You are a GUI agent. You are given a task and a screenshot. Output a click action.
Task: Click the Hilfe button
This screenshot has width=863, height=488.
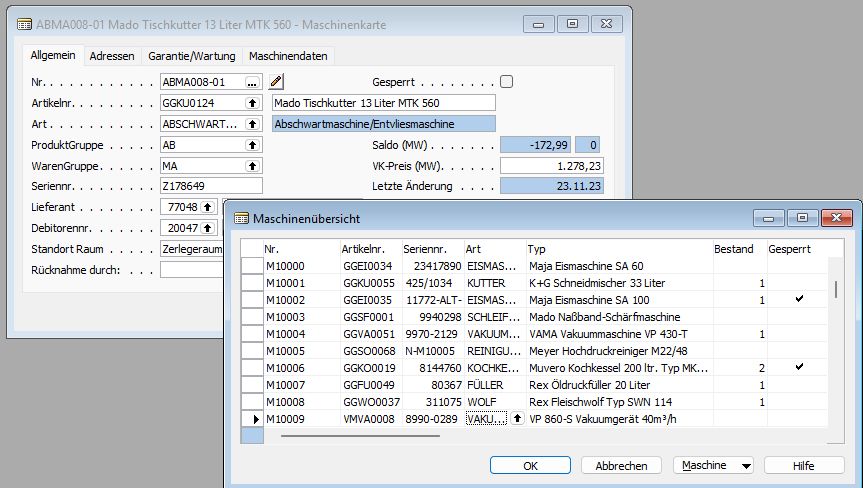[804, 465]
